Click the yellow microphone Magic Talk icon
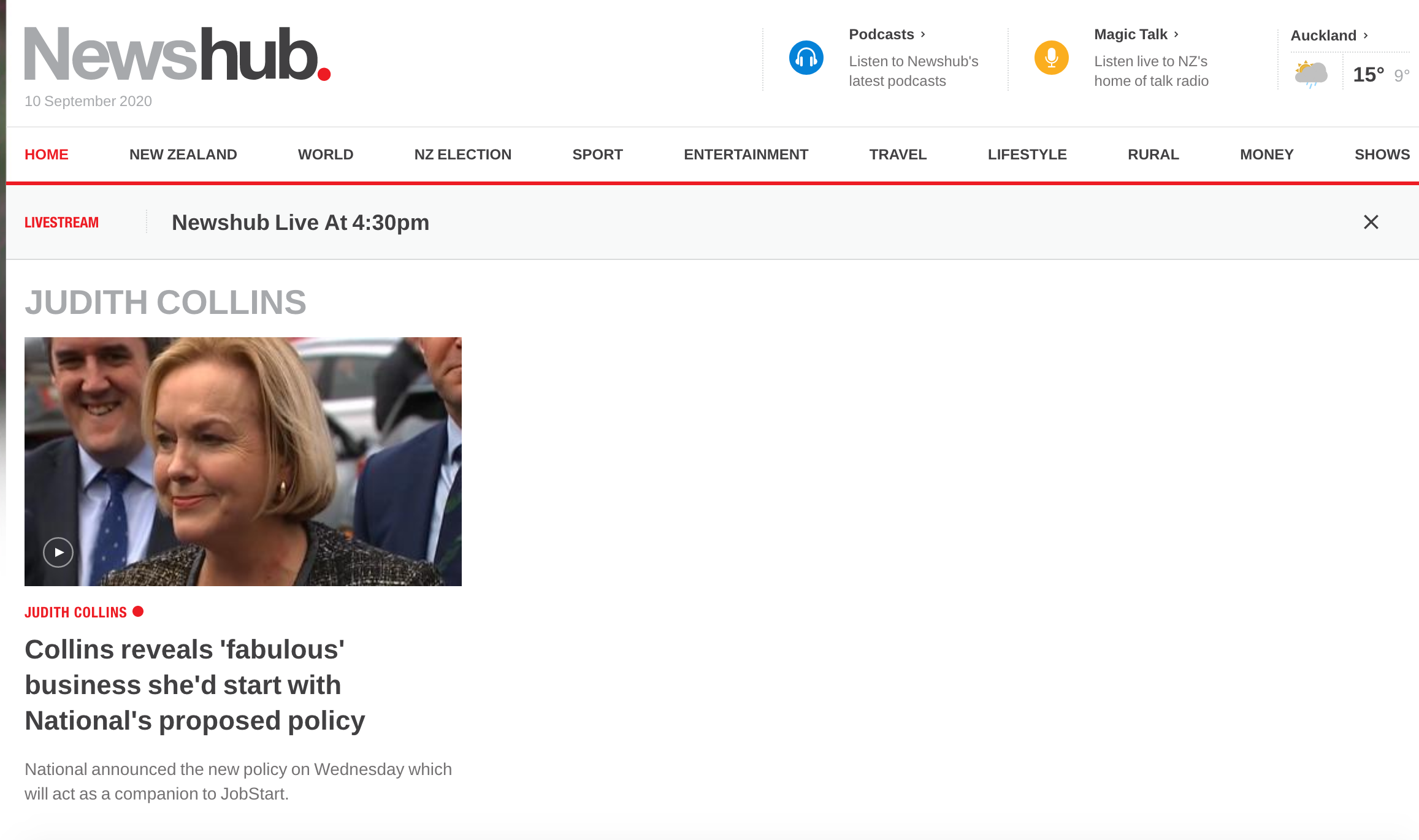This screenshot has width=1419, height=840. (1051, 58)
